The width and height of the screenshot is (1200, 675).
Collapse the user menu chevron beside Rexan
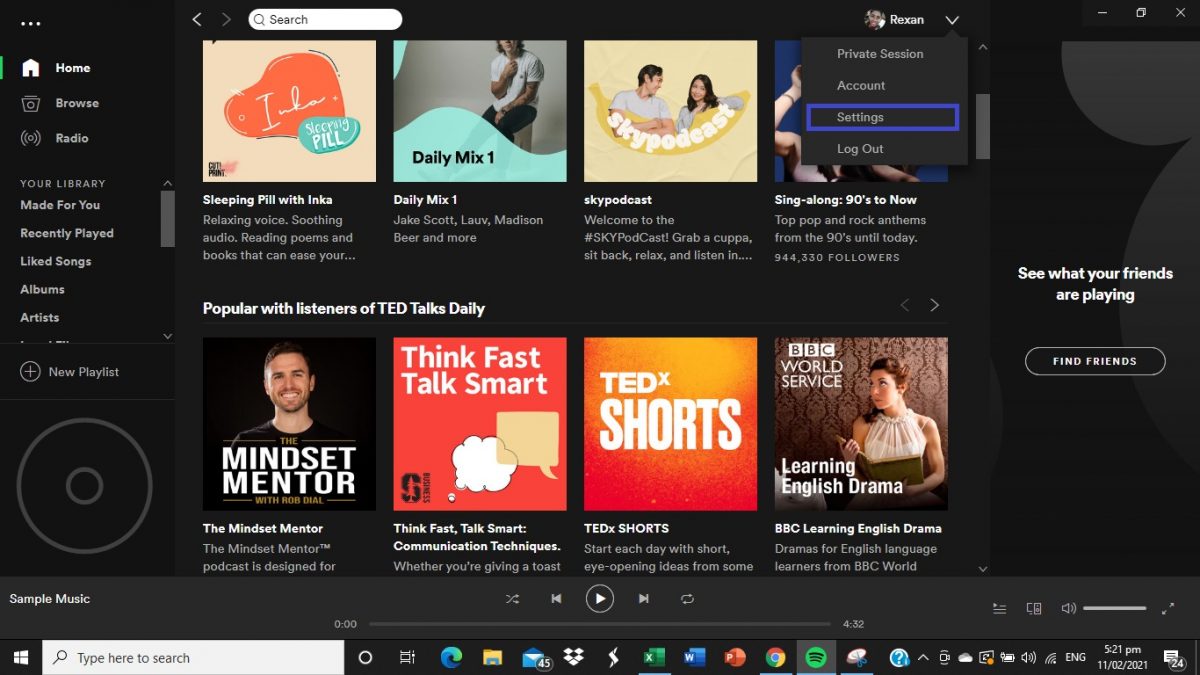click(x=952, y=20)
